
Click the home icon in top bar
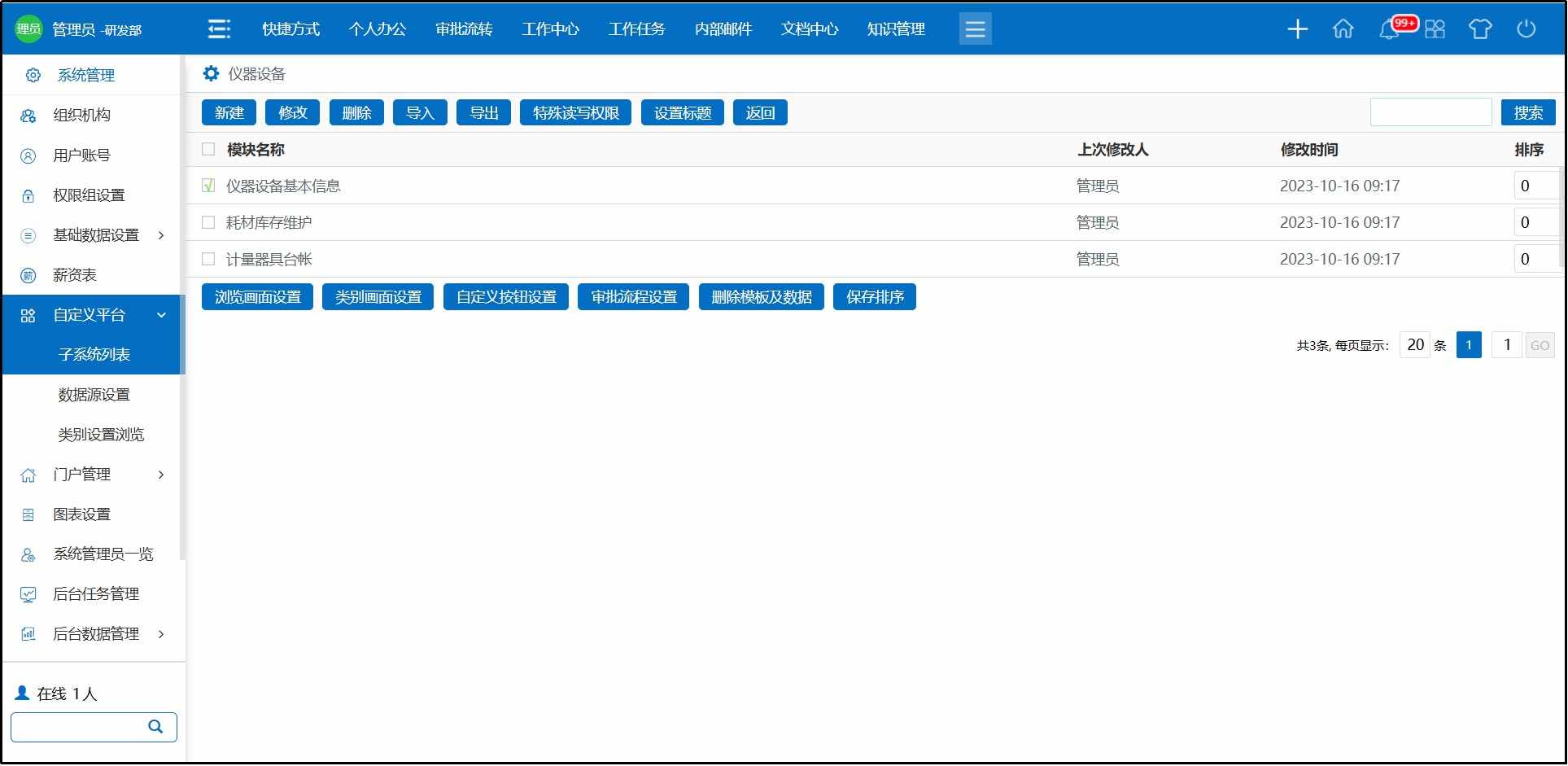1343,29
